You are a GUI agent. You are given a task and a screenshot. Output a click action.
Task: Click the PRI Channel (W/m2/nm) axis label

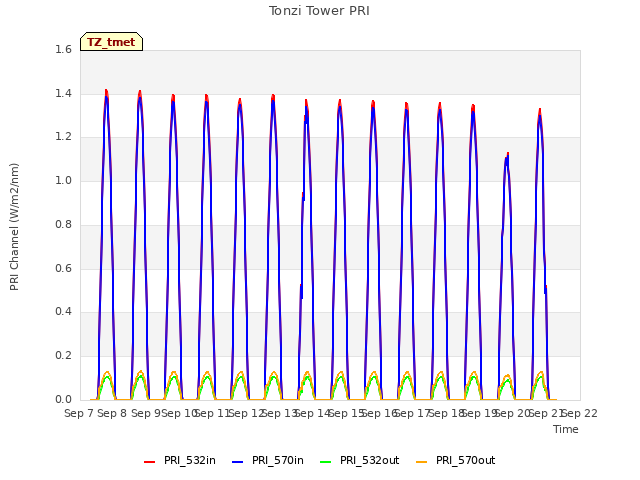[x=14, y=227]
